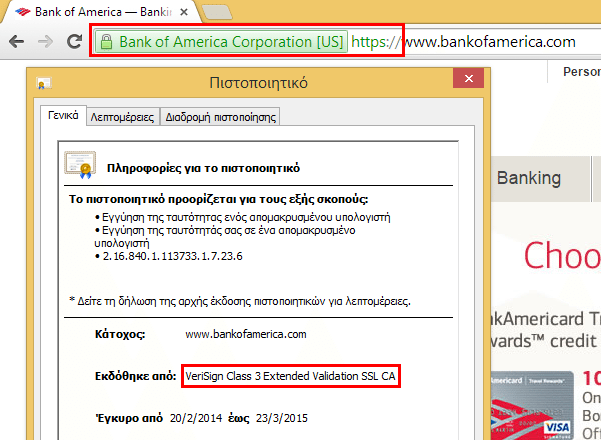Click issuer VeriSign Class 3 Extended Validation SSL CA

point(290,376)
